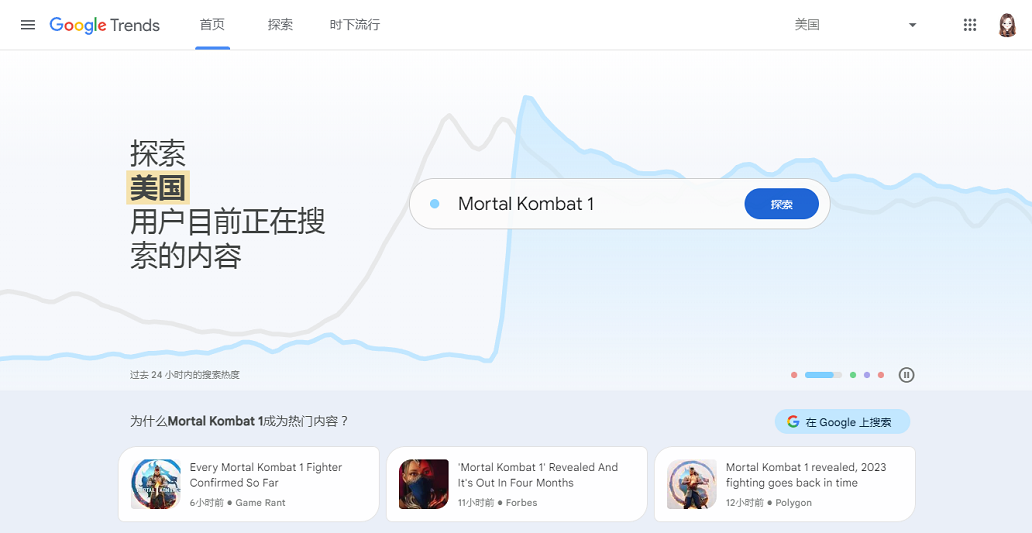Open the Google apps grid
Screen dimensions: 1032x533
pyautogui.click(x=969, y=25)
